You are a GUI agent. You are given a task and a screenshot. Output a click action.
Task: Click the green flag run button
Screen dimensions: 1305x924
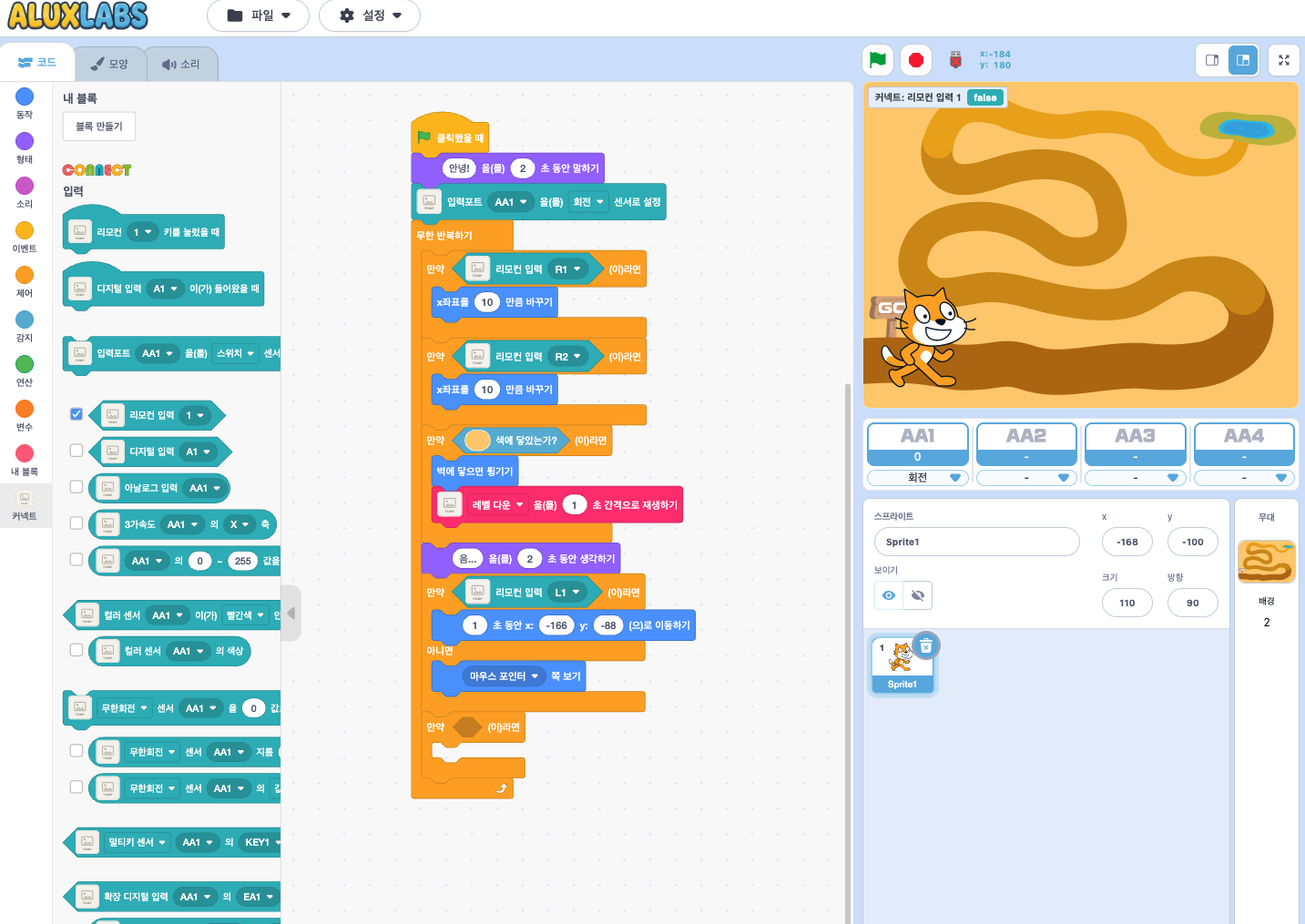(877, 60)
